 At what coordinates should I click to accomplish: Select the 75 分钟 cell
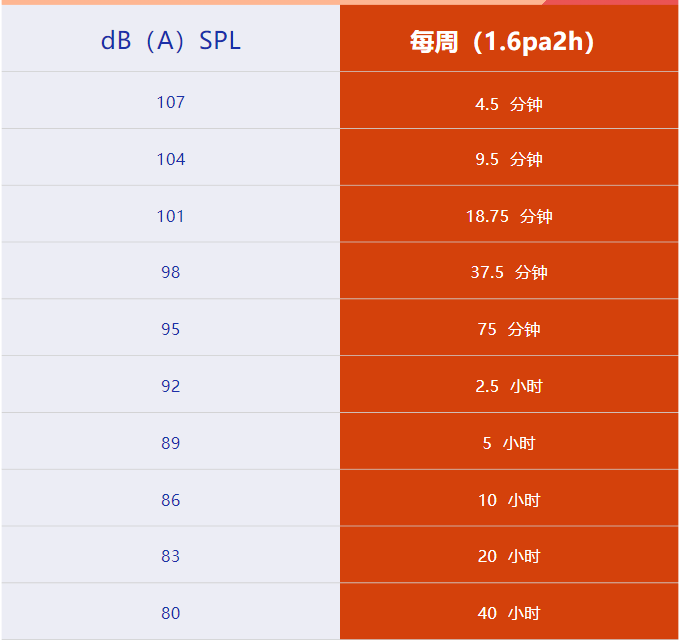(x=509, y=329)
